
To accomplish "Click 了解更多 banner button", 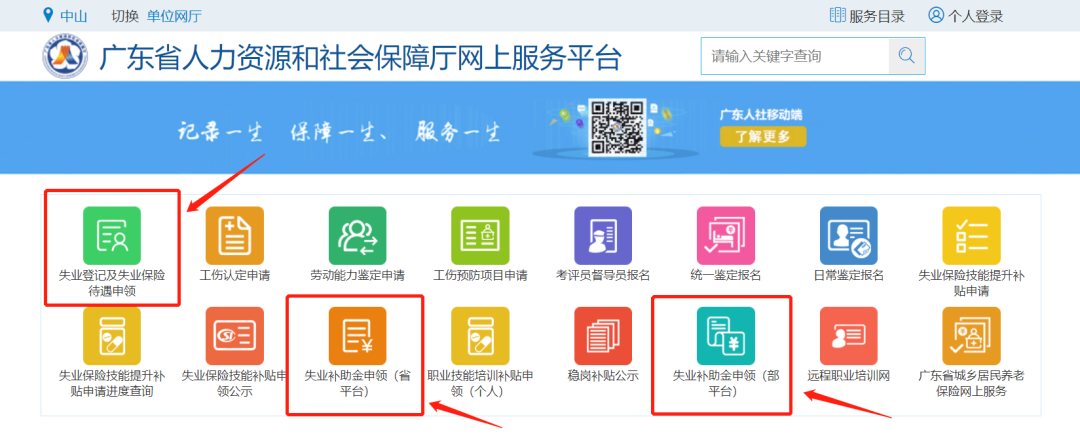I will [763, 136].
